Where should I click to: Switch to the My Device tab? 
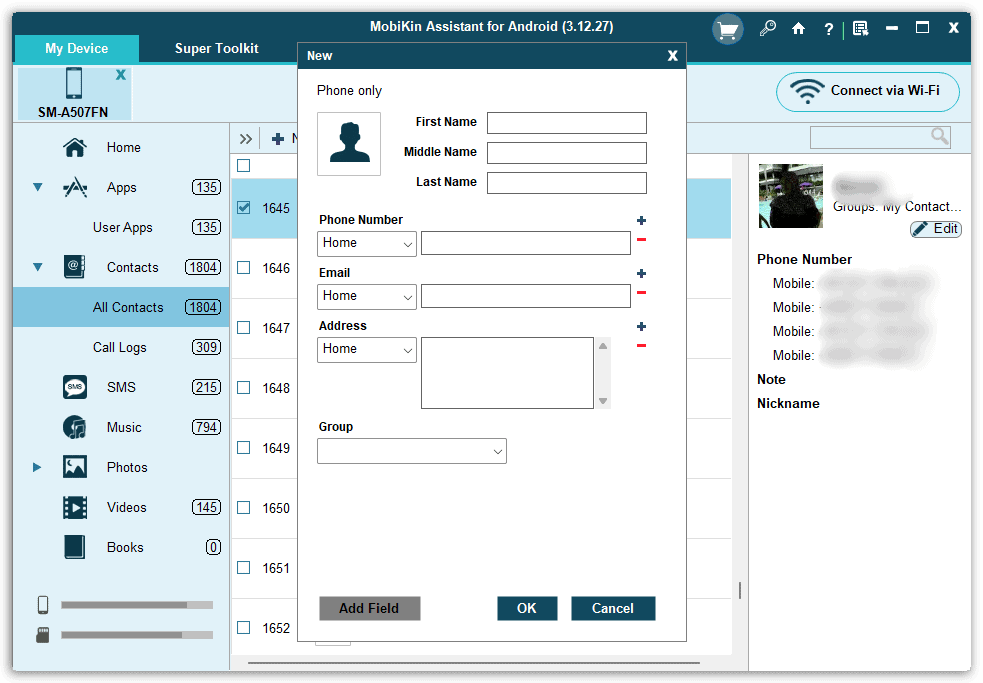pyautogui.click(x=76, y=48)
